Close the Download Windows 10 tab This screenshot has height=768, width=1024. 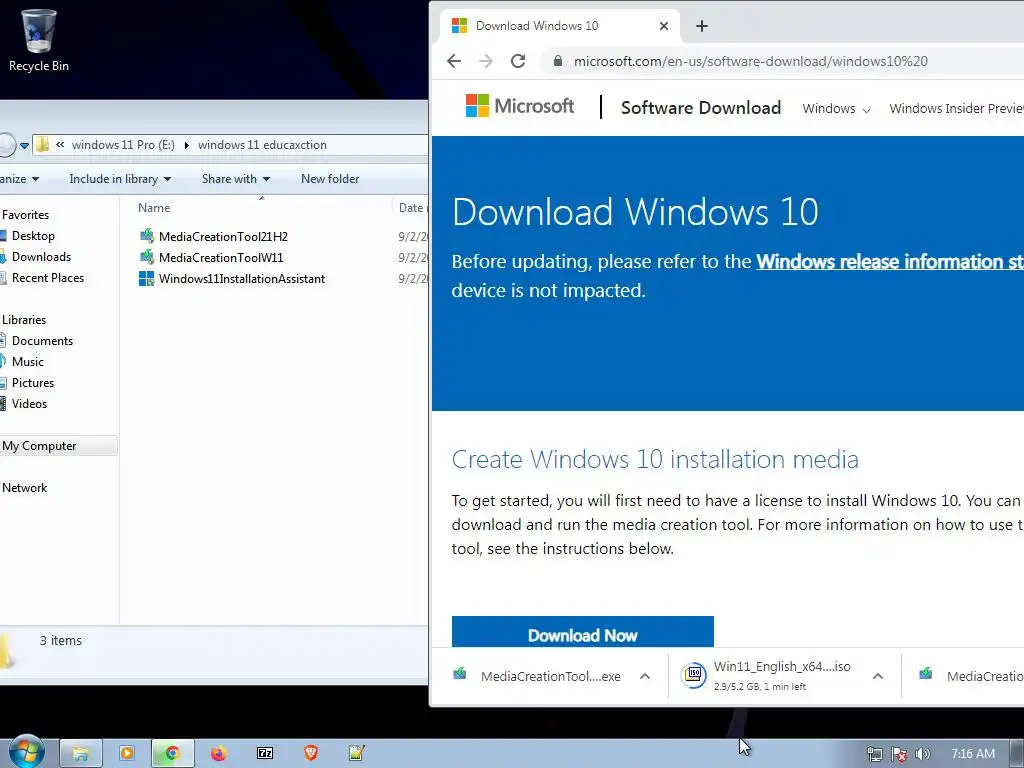point(664,26)
